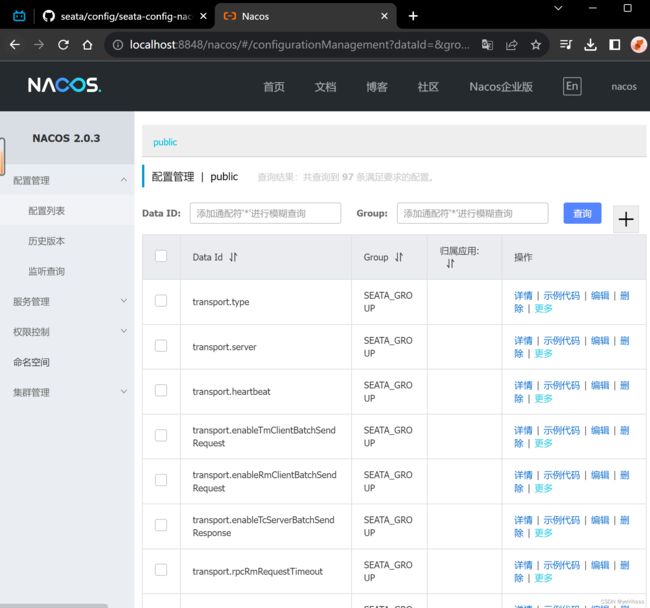Viewport: 650px width, 608px height.
Task: Click the browser address bar URL
Action: 299,44
